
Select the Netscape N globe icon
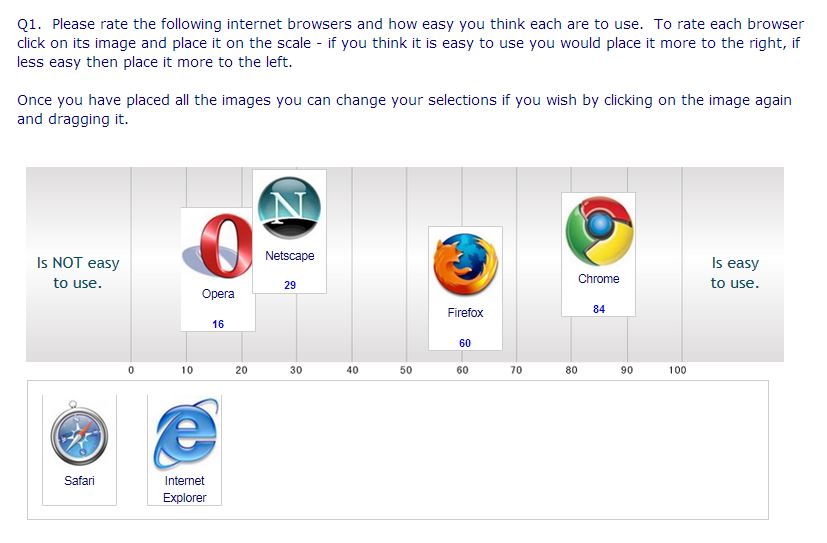(x=289, y=208)
